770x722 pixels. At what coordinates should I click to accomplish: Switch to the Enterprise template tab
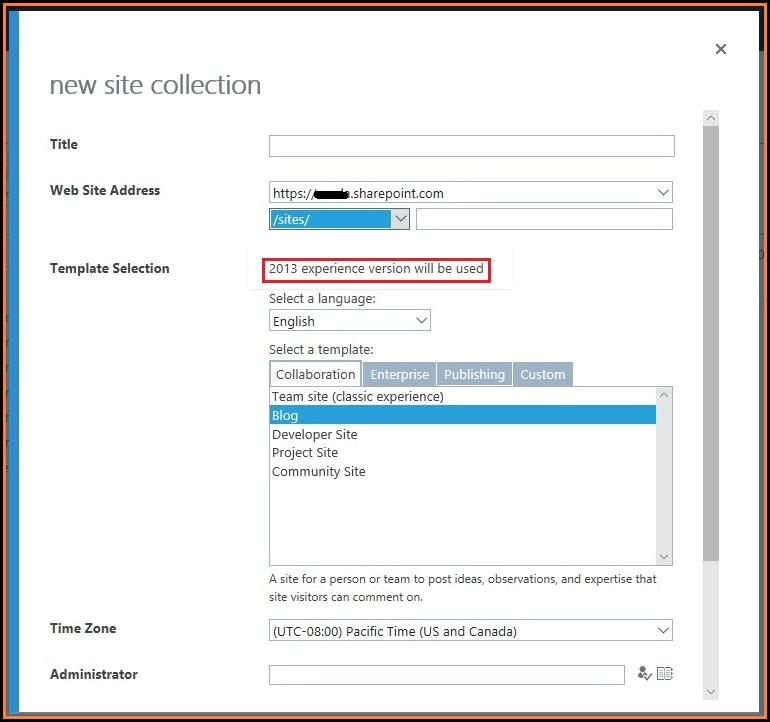[399, 375]
